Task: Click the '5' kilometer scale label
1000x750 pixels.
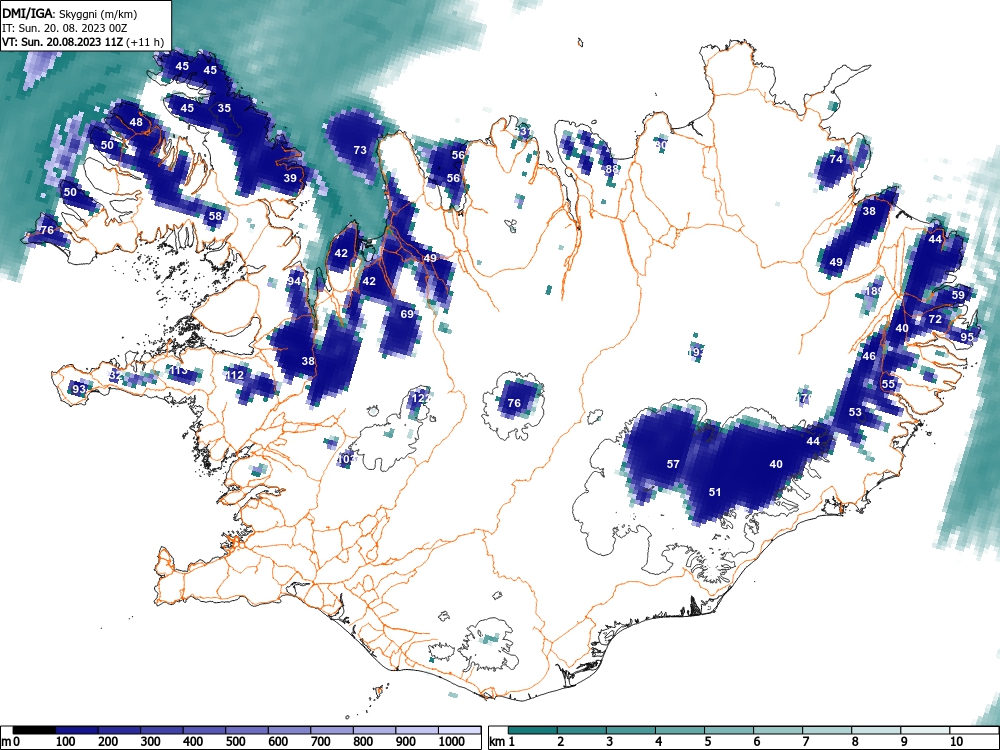Action: (x=707, y=742)
